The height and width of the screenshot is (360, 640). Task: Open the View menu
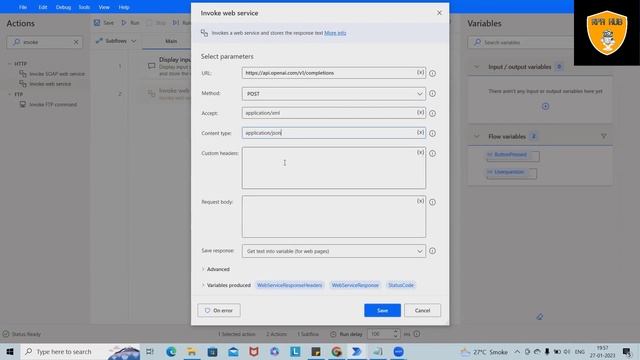pyautogui.click(x=104, y=7)
